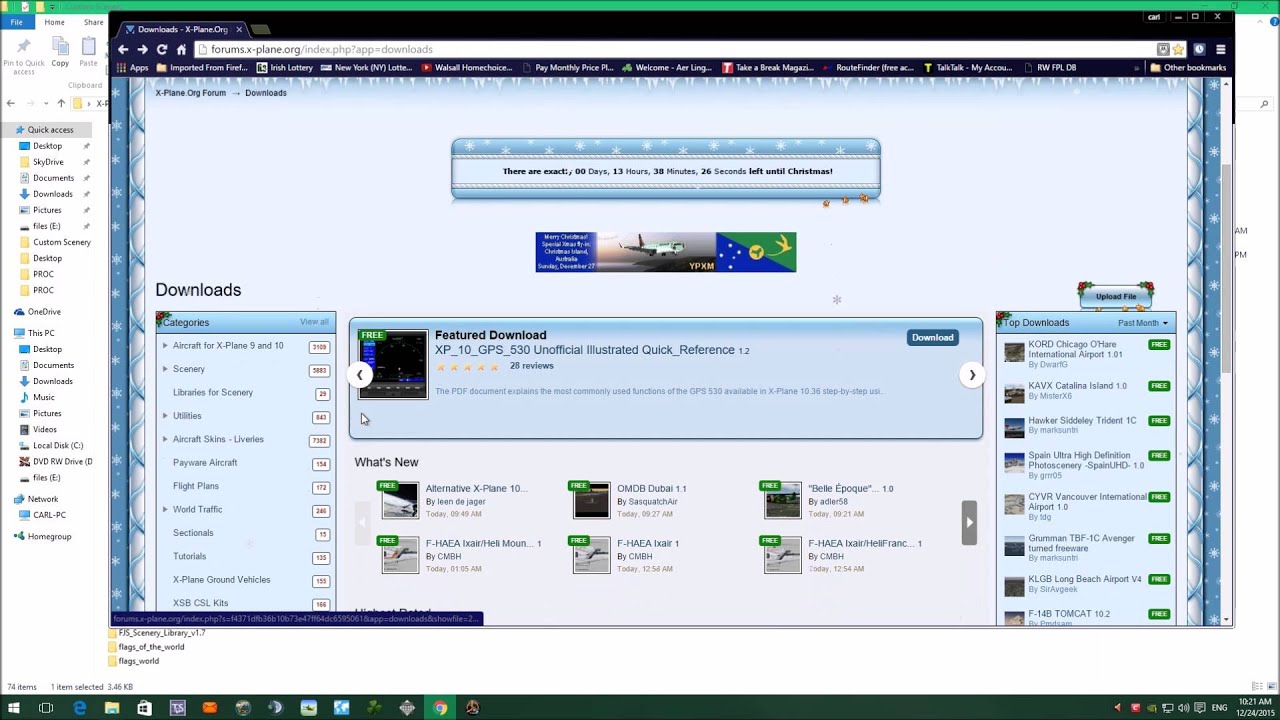Open Chrome hamburger menu

coord(1220,49)
